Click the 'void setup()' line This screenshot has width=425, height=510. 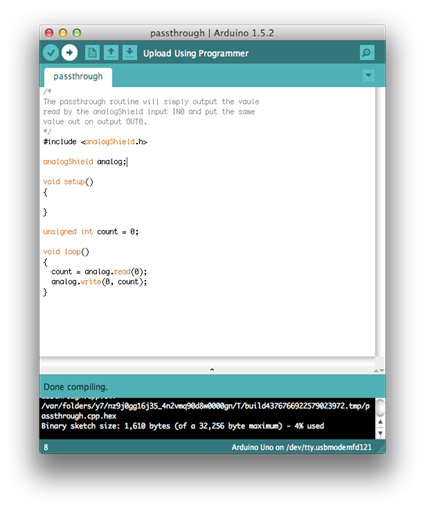(x=68, y=182)
